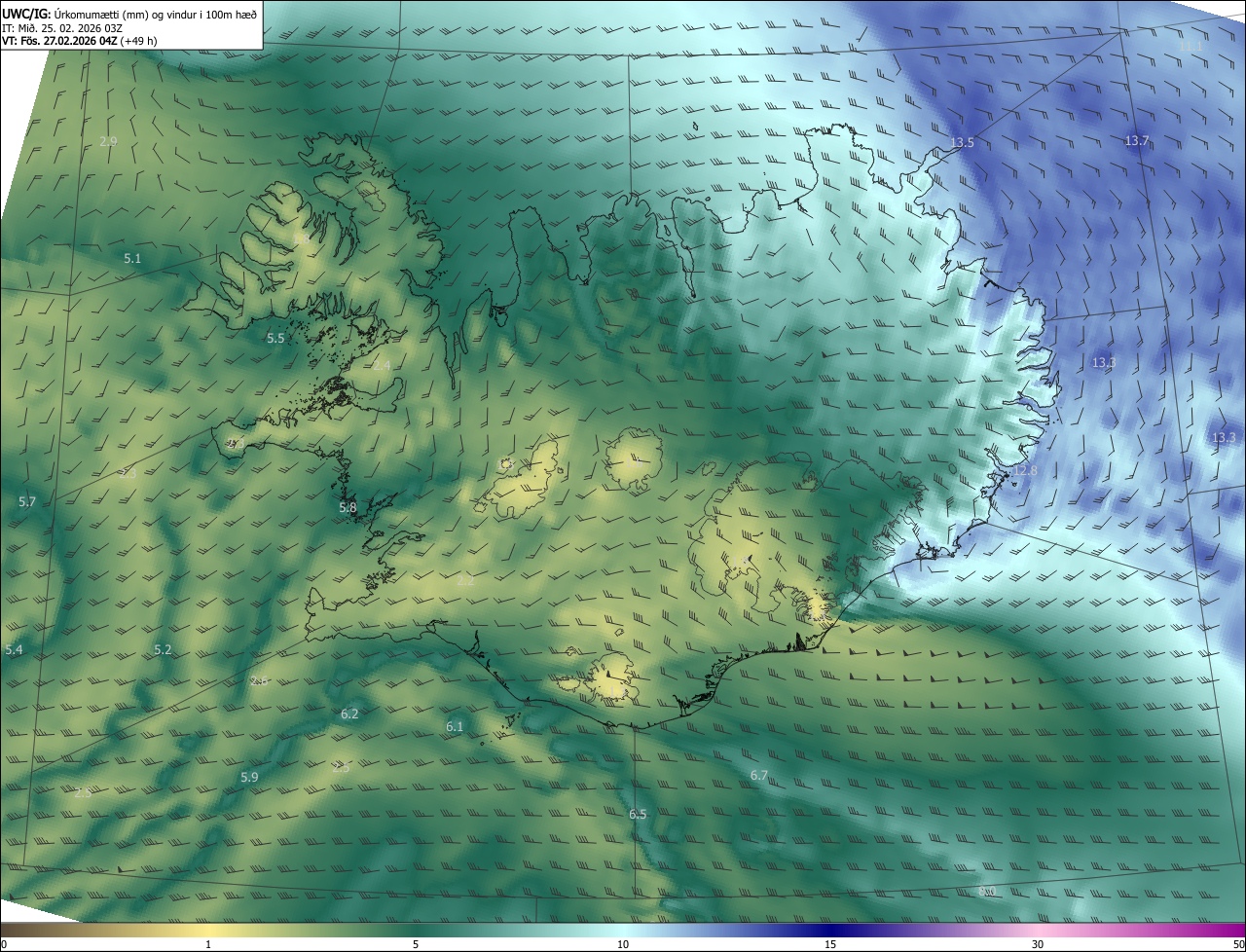
Task: Click the 6.5 value label on the map
Action: (638, 814)
